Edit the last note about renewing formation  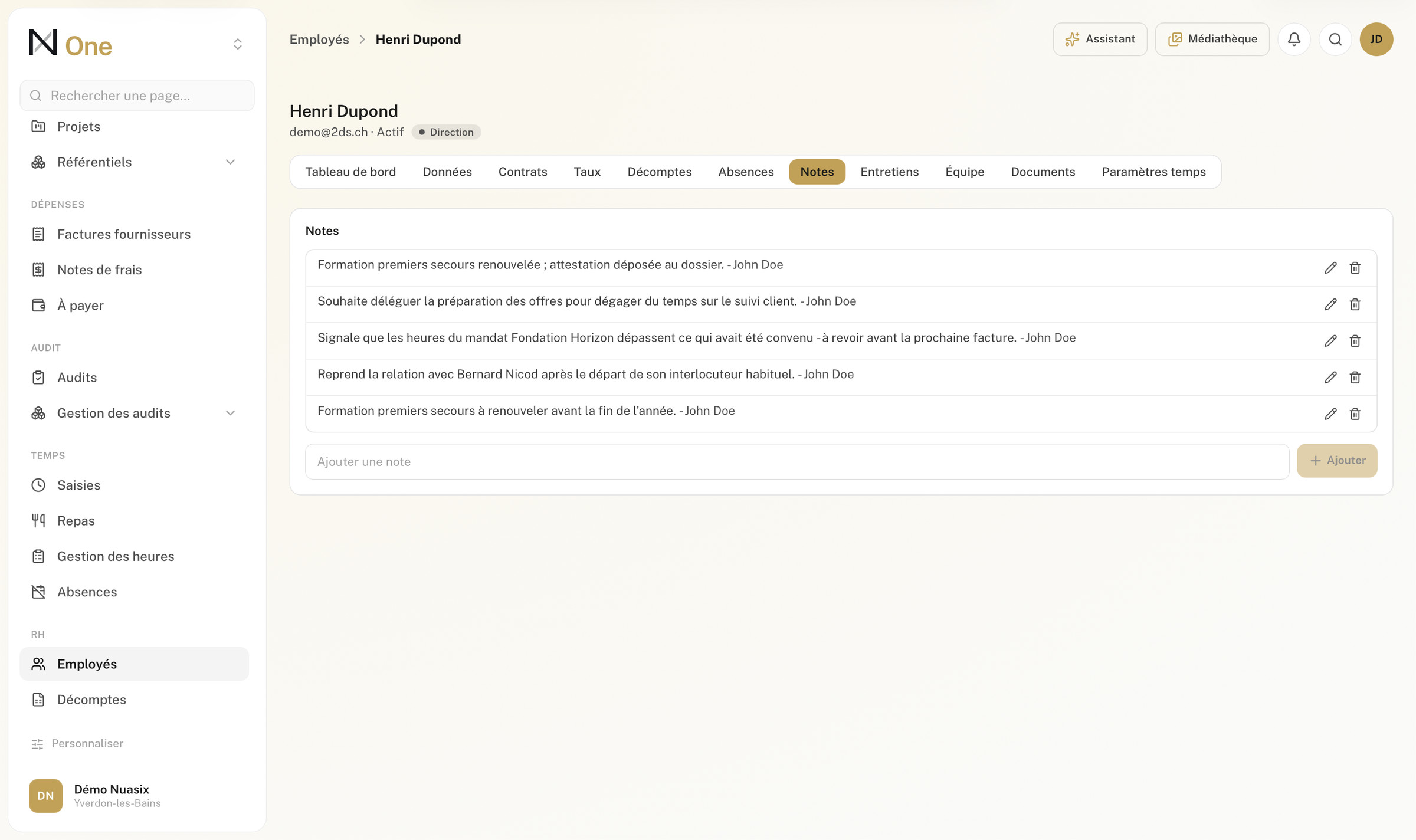click(x=1330, y=414)
